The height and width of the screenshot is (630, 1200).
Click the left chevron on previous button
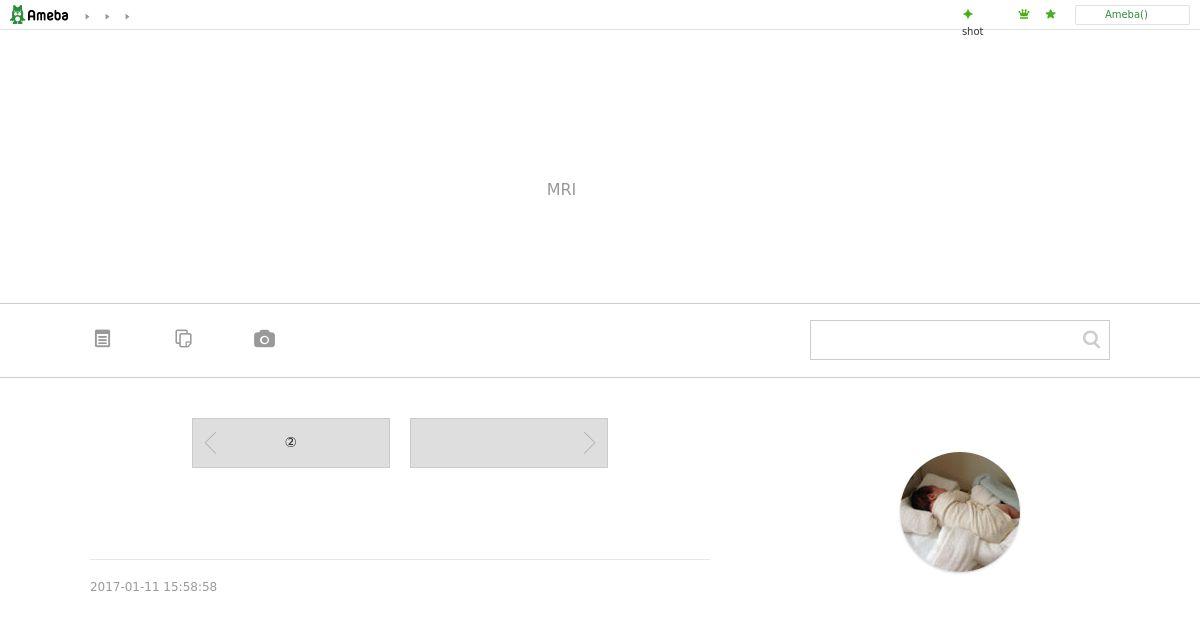coord(210,443)
